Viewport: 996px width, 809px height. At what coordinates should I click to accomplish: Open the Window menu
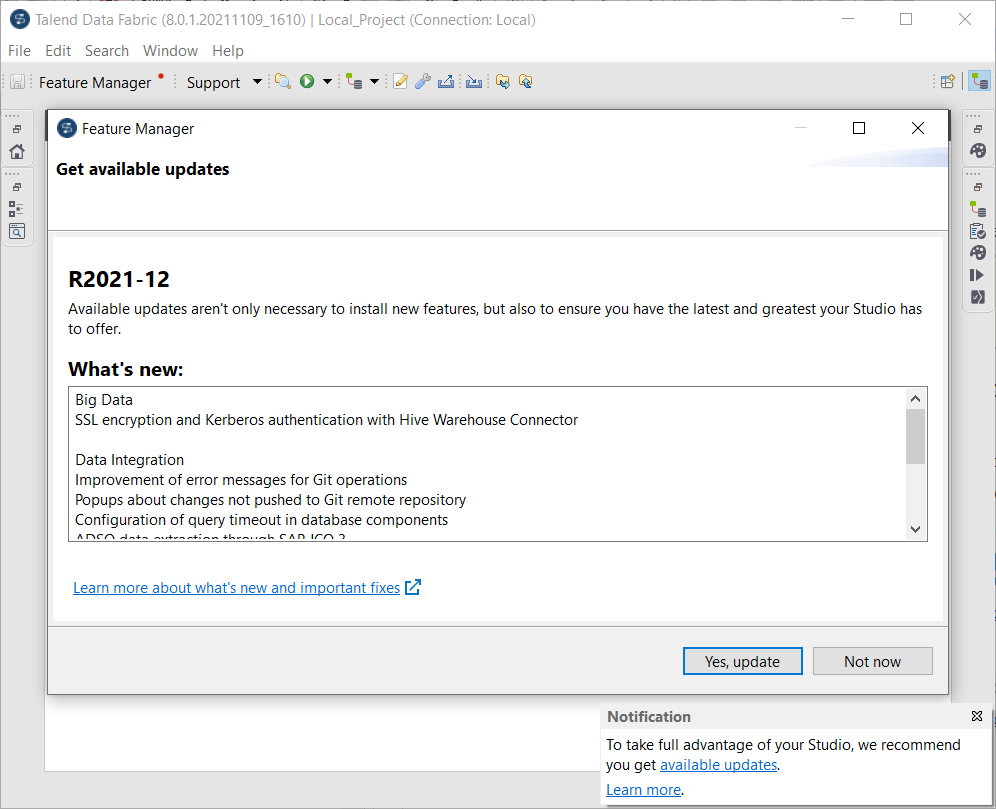[x=170, y=51]
